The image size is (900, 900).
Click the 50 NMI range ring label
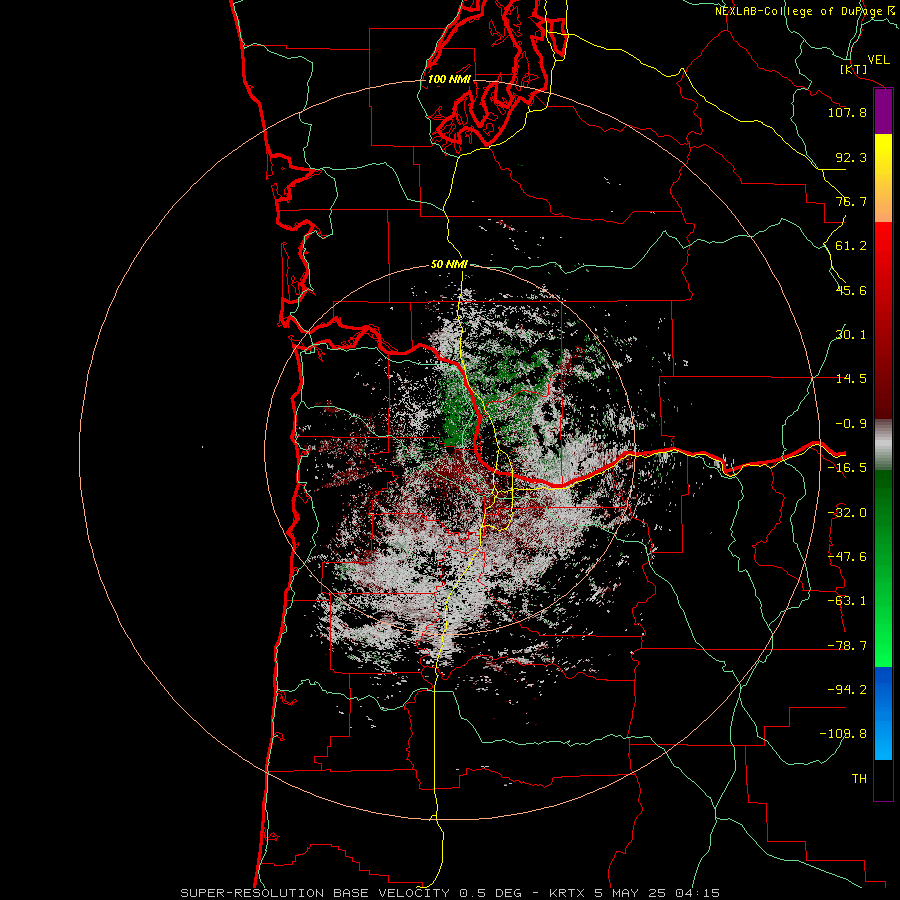point(449,264)
